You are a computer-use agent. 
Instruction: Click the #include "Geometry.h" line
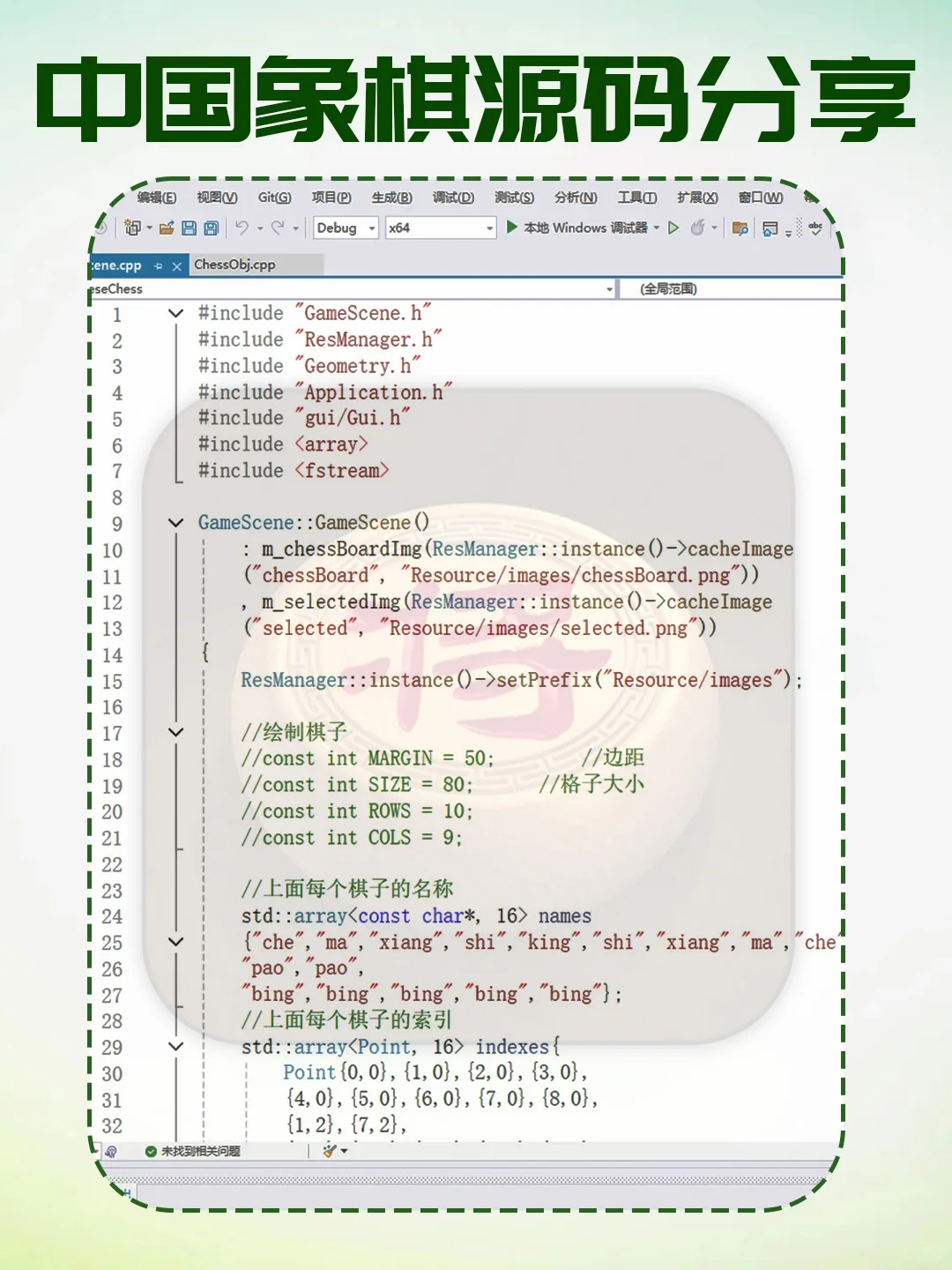click(x=309, y=365)
